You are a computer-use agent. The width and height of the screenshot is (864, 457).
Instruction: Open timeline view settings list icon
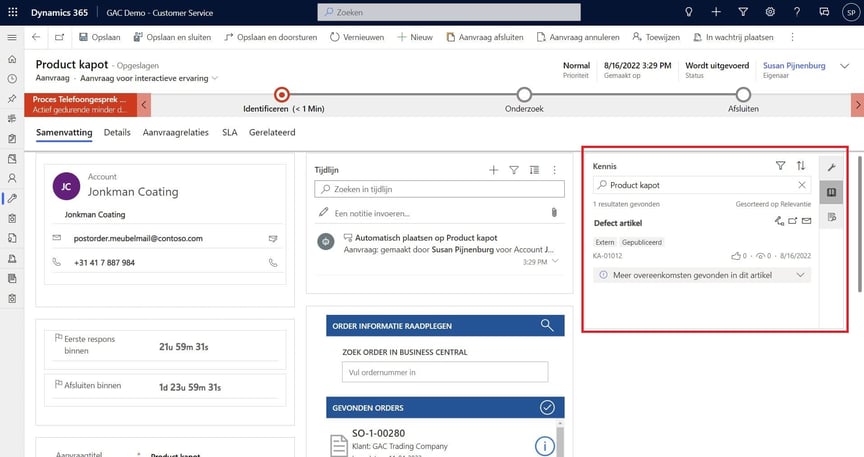[x=534, y=170]
